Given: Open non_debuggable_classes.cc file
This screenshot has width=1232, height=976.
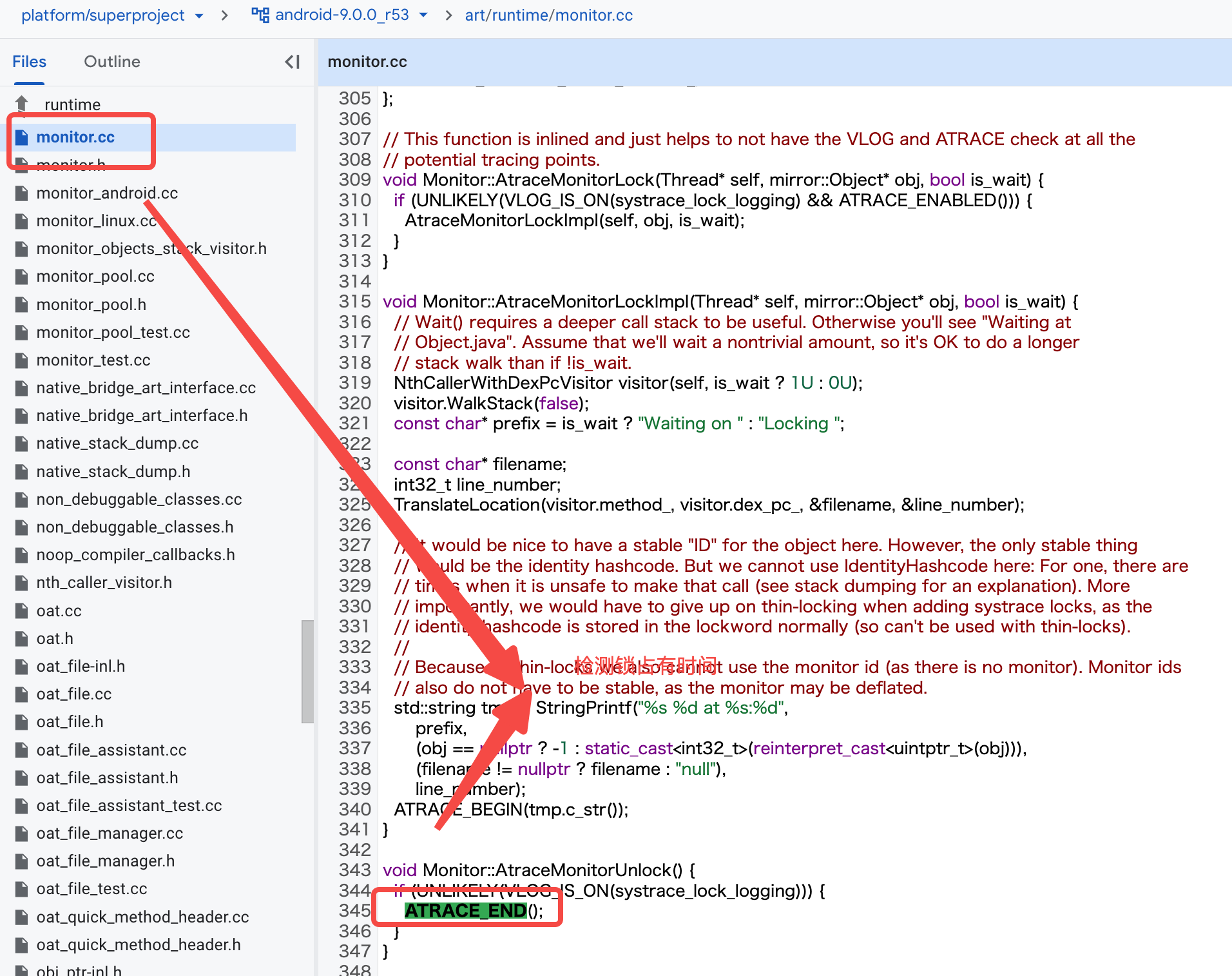Looking at the screenshot, I should pos(139,499).
